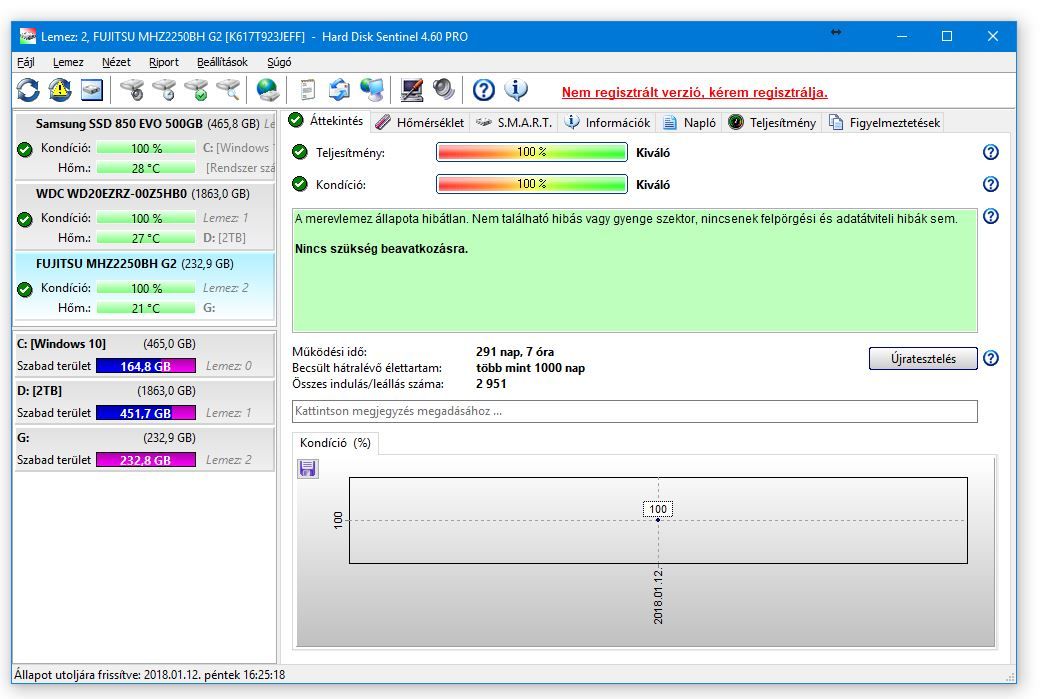Image resolution: width=1059 pixels, height=699 pixels.
Task: Click the hard disk with magnifier icon
Action: (x=228, y=90)
